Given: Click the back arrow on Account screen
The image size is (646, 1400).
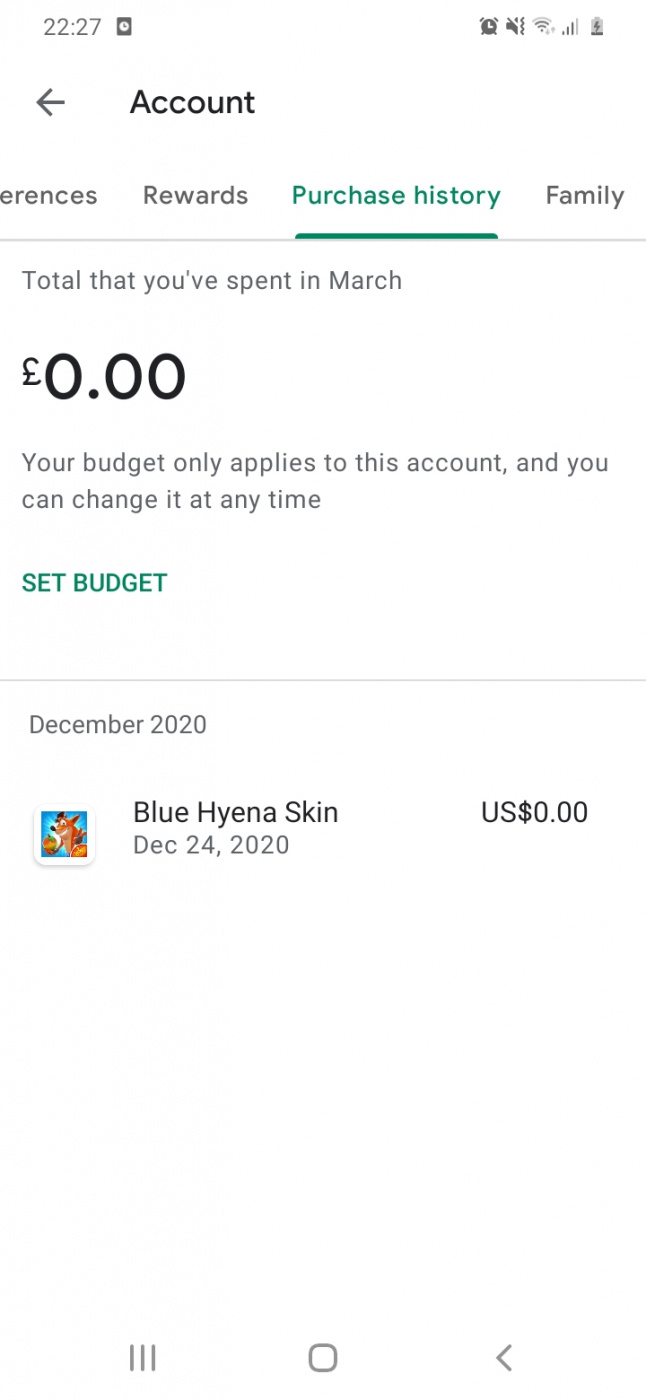Looking at the screenshot, I should click(x=50, y=102).
